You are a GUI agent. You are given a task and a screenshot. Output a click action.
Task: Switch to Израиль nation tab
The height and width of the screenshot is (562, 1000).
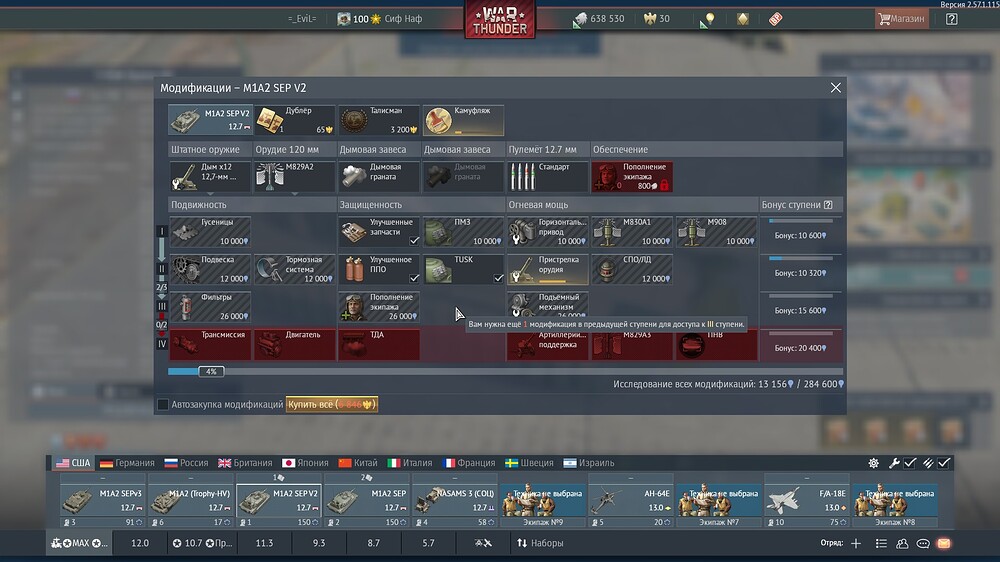click(x=589, y=463)
